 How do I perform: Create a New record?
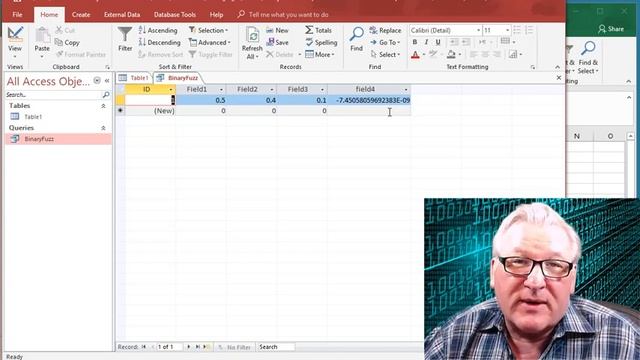(x=277, y=30)
